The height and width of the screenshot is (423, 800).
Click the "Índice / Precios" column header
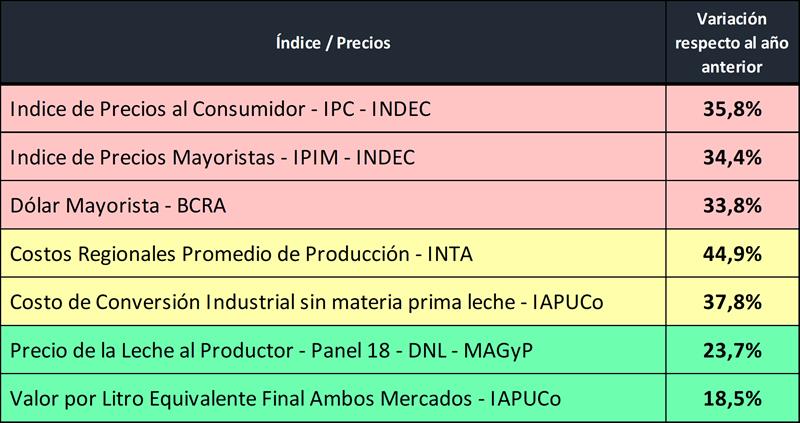[x=334, y=43]
